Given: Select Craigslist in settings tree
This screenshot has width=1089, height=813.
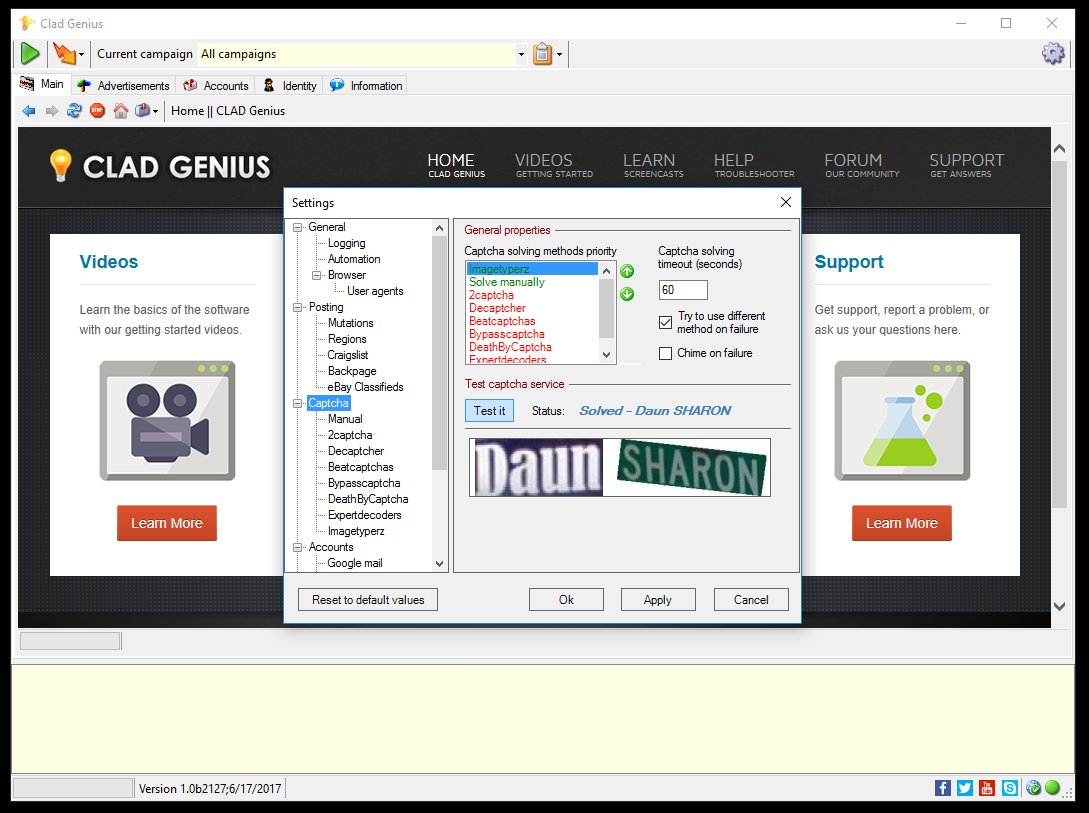Looking at the screenshot, I should click(348, 355).
